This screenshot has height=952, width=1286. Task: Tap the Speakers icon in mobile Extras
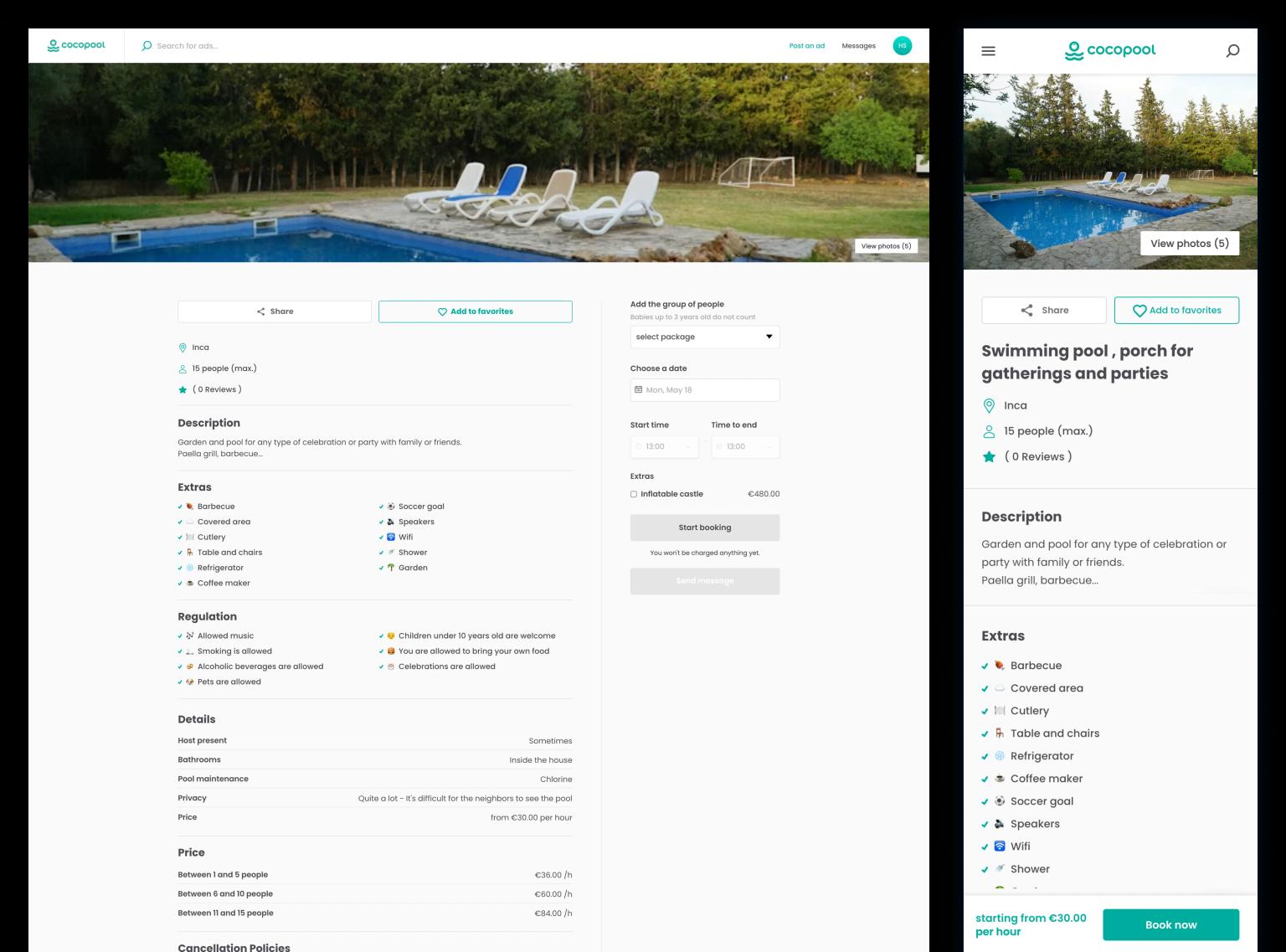point(1000,824)
